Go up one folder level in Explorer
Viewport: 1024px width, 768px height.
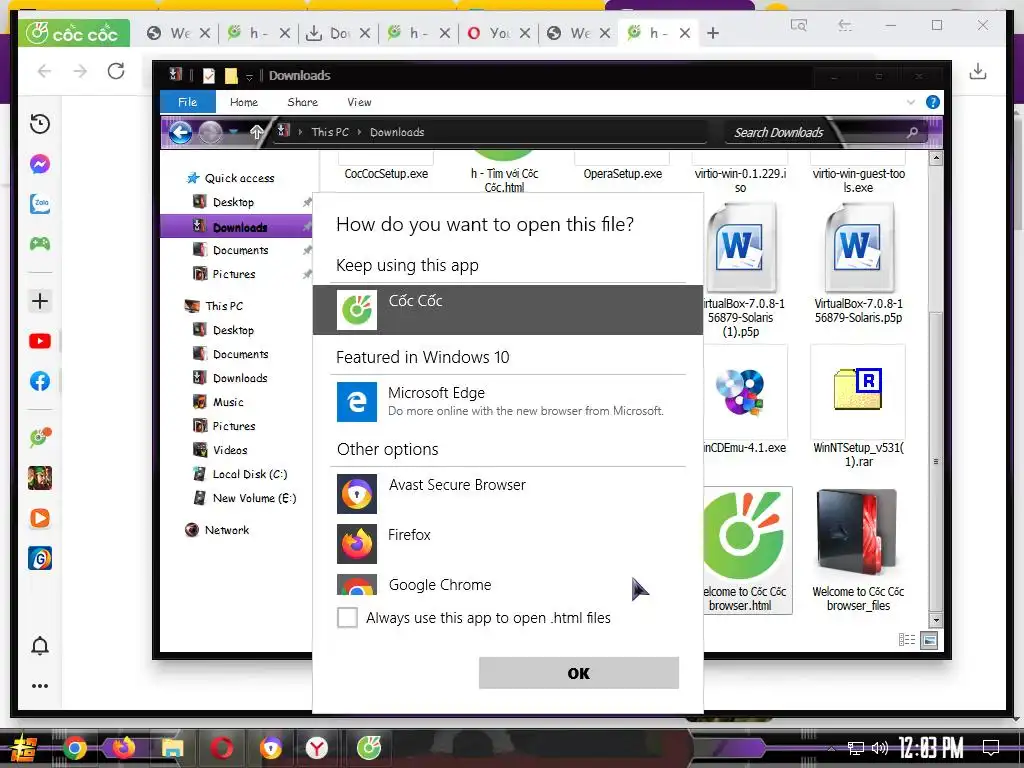pos(257,132)
